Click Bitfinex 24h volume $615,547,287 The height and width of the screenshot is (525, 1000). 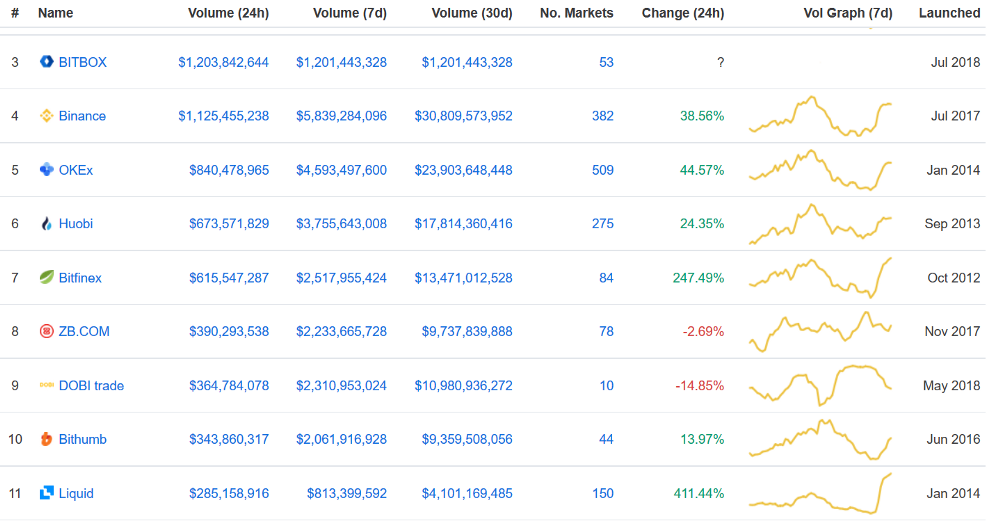pyautogui.click(x=228, y=278)
